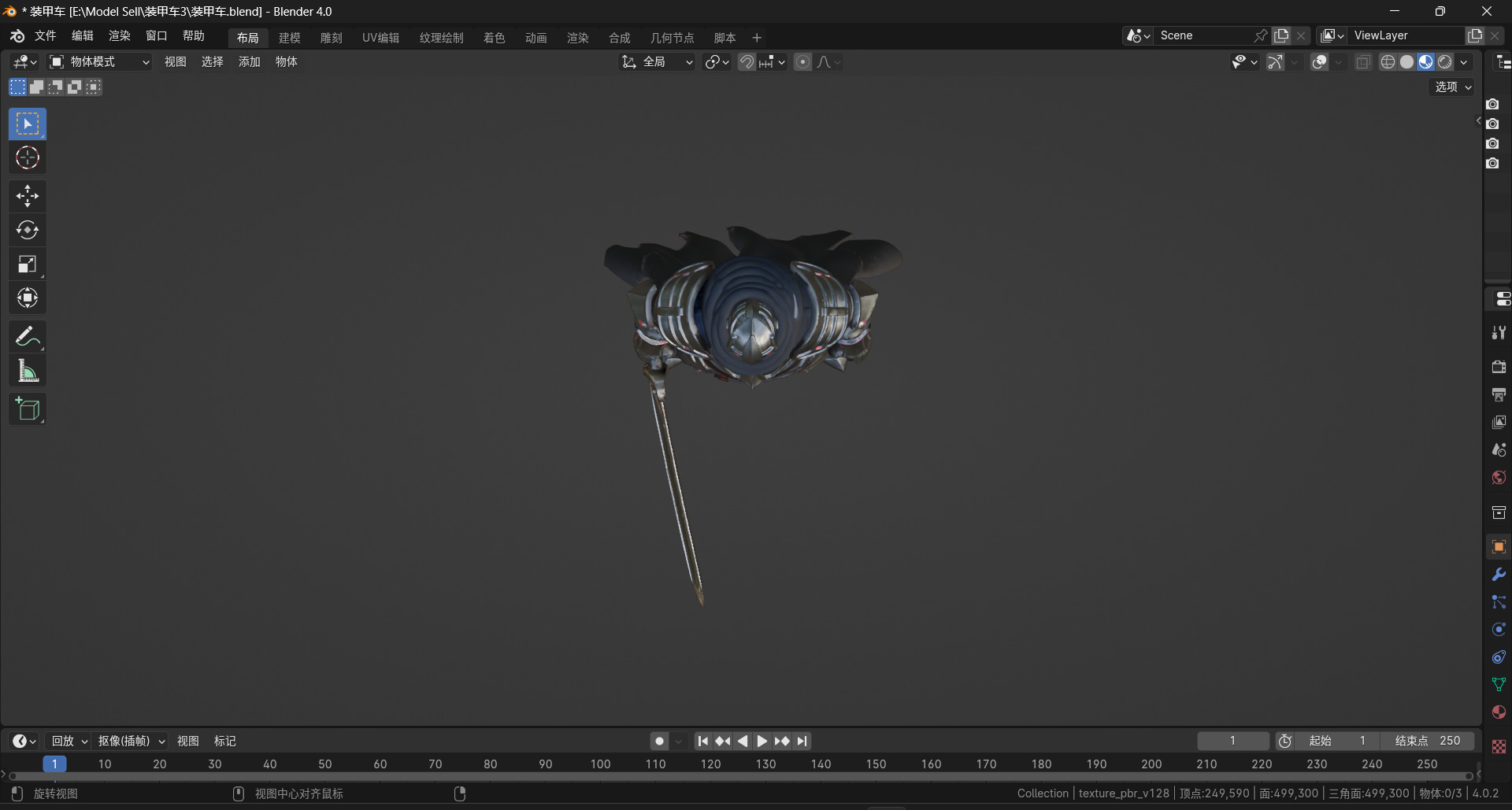Open the View Layer properties tab
This screenshot has height=810, width=1512.
coord(1499,422)
